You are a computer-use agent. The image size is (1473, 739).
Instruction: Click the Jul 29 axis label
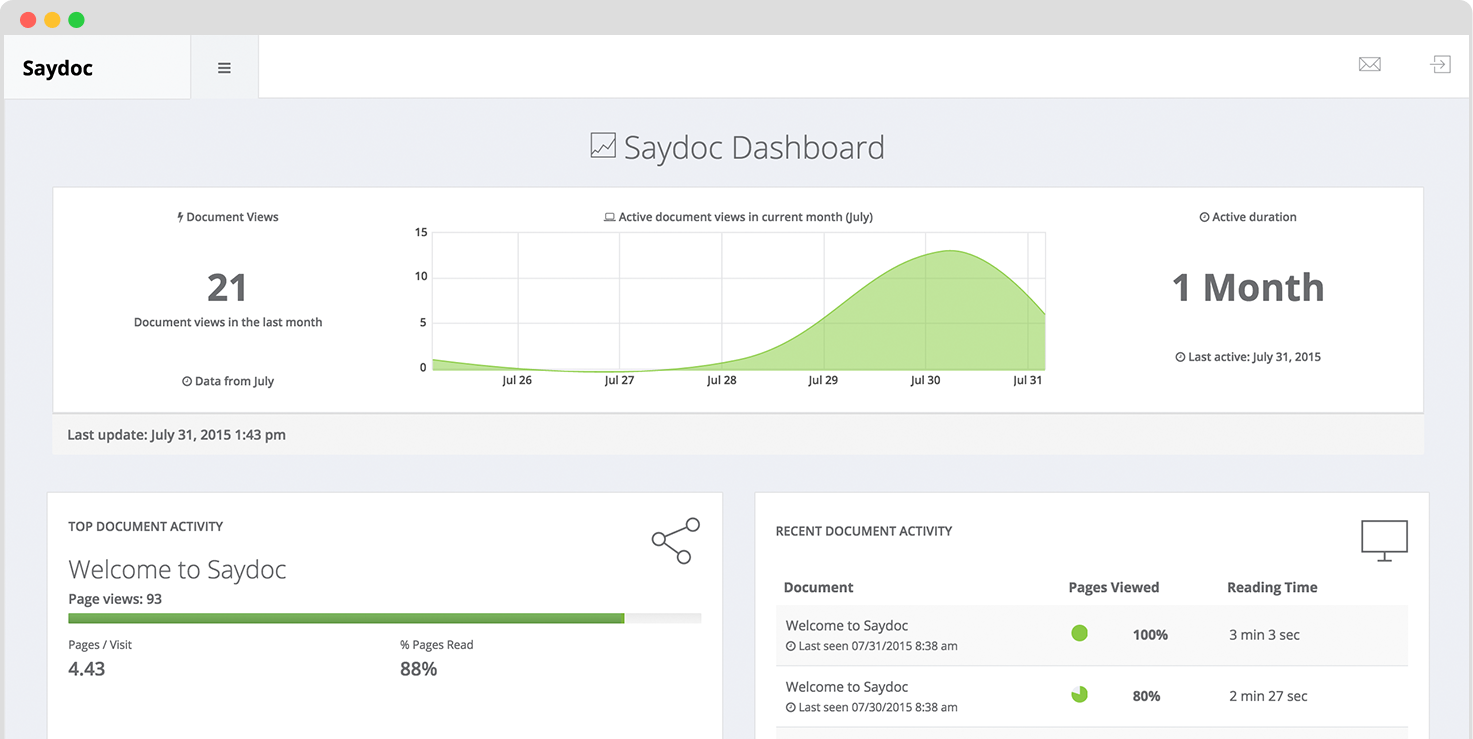click(x=823, y=380)
